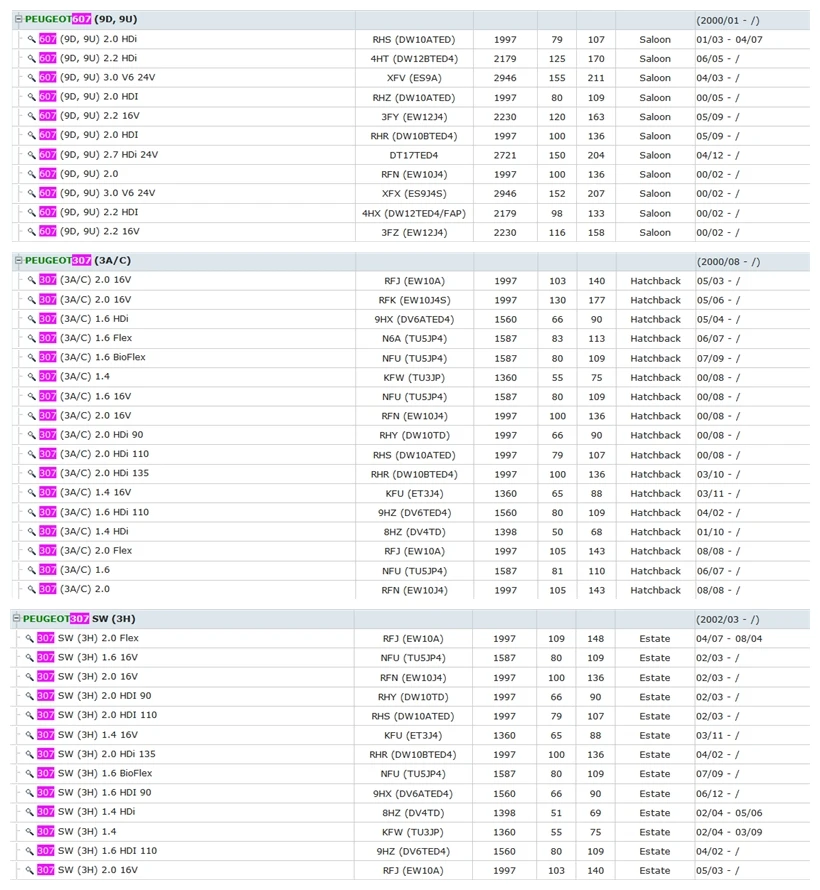The image size is (820, 890).
Task: Open magnifier icon for 607 2.7 HDi 24V
Action: click(x=31, y=155)
